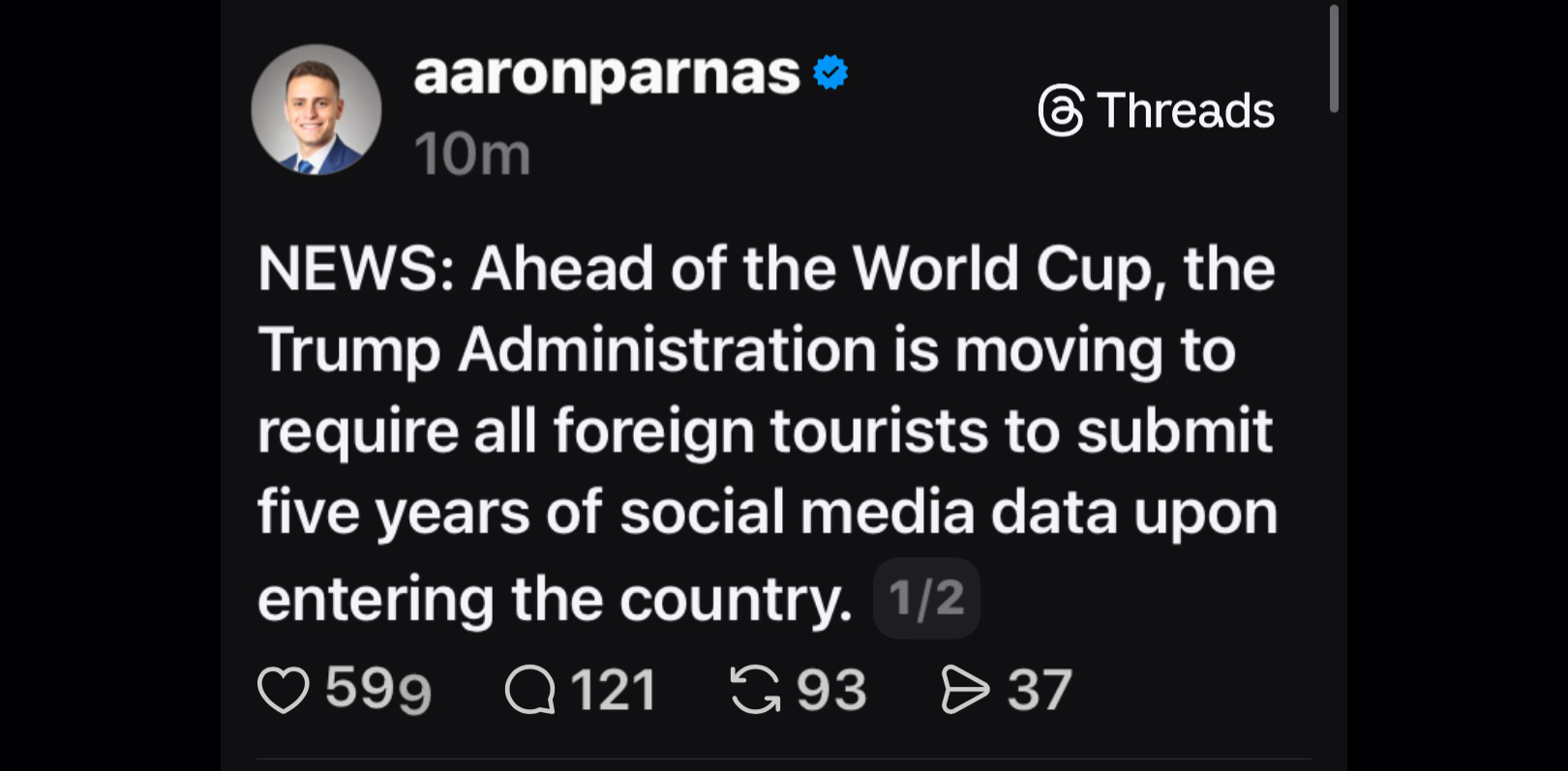
Task: Open replies via the comment bubble icon
Action: tap(529, 690)
